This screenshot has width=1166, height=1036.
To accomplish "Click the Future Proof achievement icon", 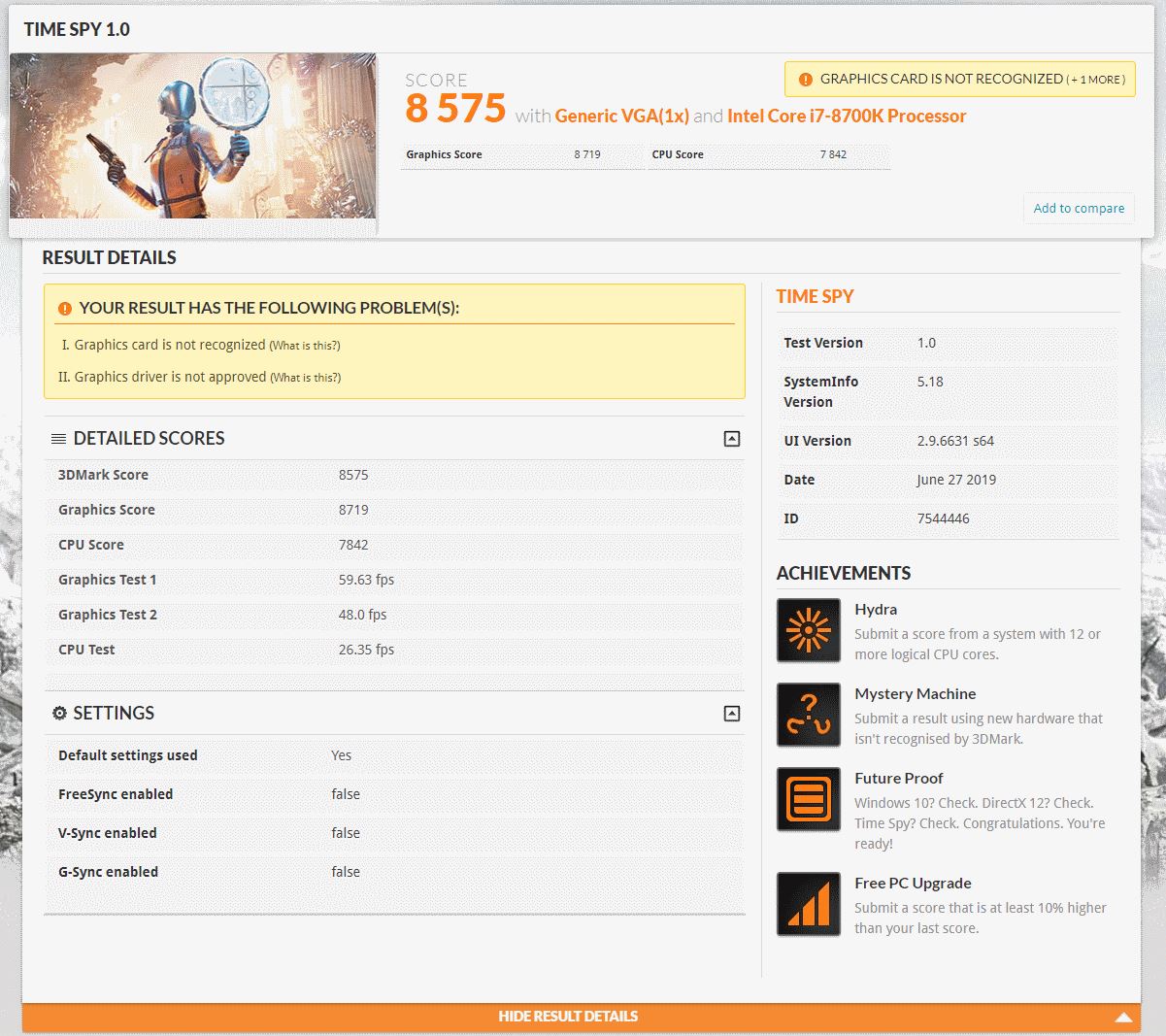I will (x=809, y=799).
